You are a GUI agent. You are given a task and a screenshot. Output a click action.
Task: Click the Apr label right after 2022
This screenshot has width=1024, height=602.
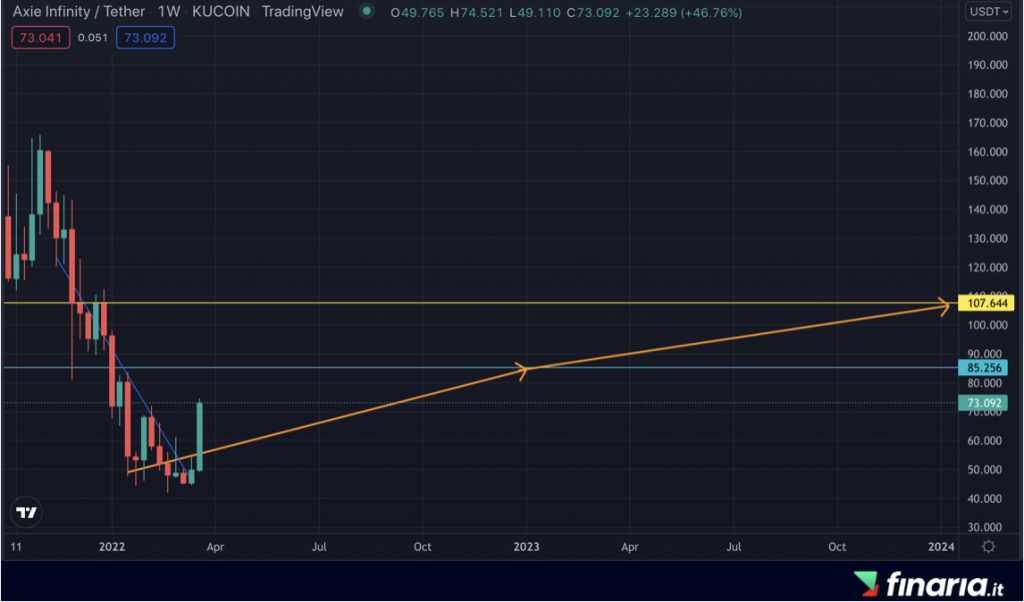coord(215,547)
